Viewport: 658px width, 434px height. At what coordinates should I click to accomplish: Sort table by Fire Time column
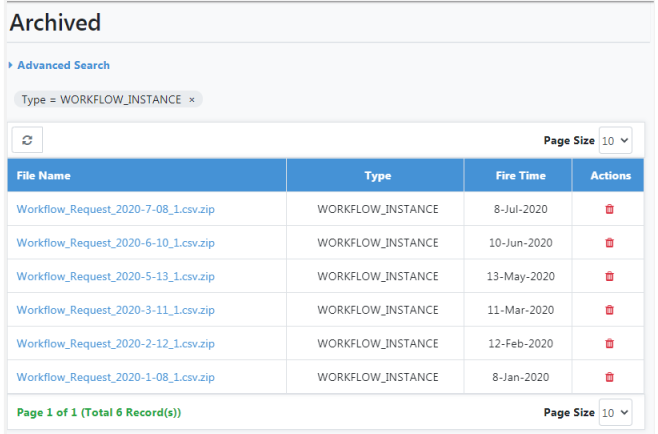click(520, 176)
